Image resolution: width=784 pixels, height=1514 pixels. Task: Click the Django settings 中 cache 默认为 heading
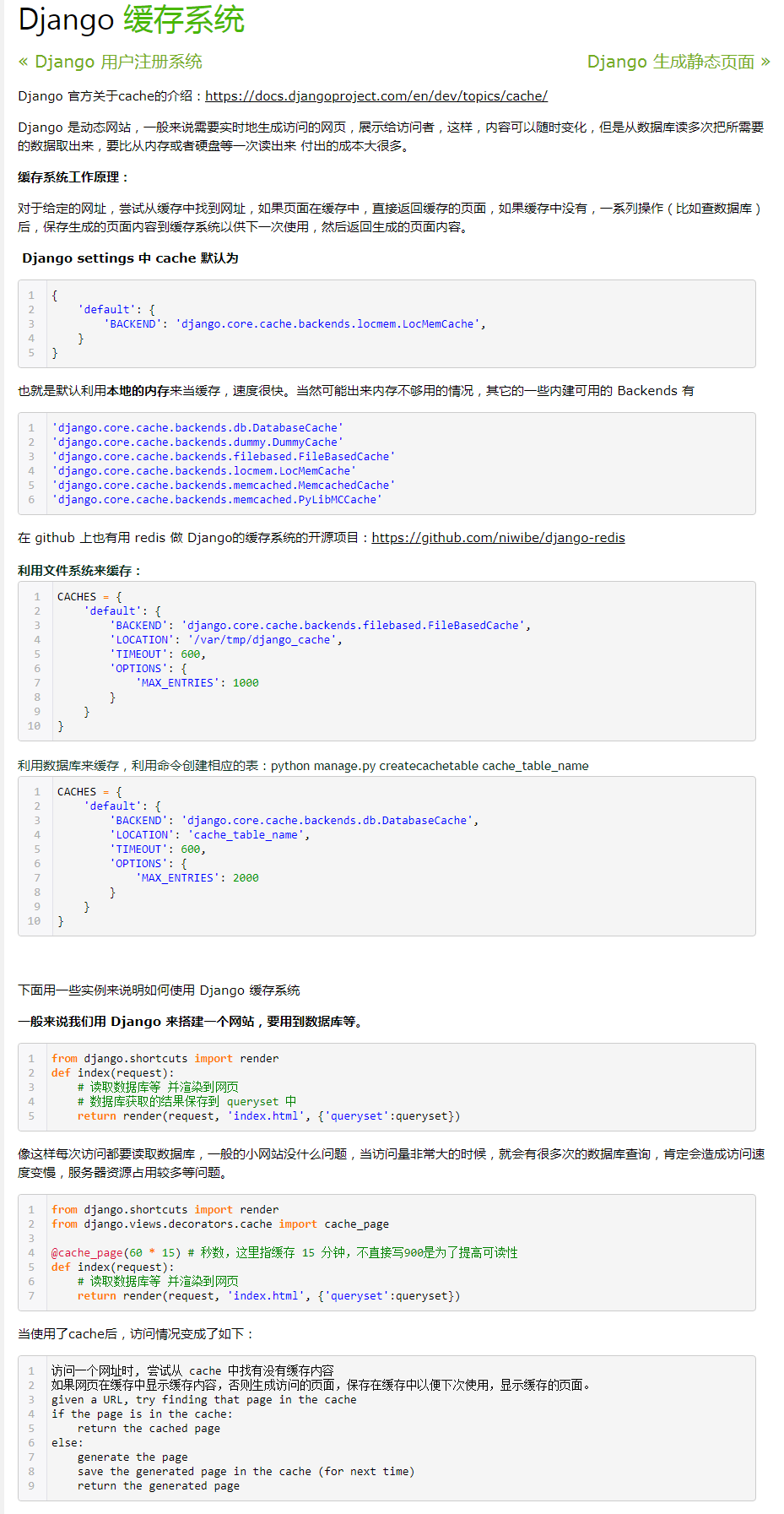pyautogui.click(x=130, y=258)
